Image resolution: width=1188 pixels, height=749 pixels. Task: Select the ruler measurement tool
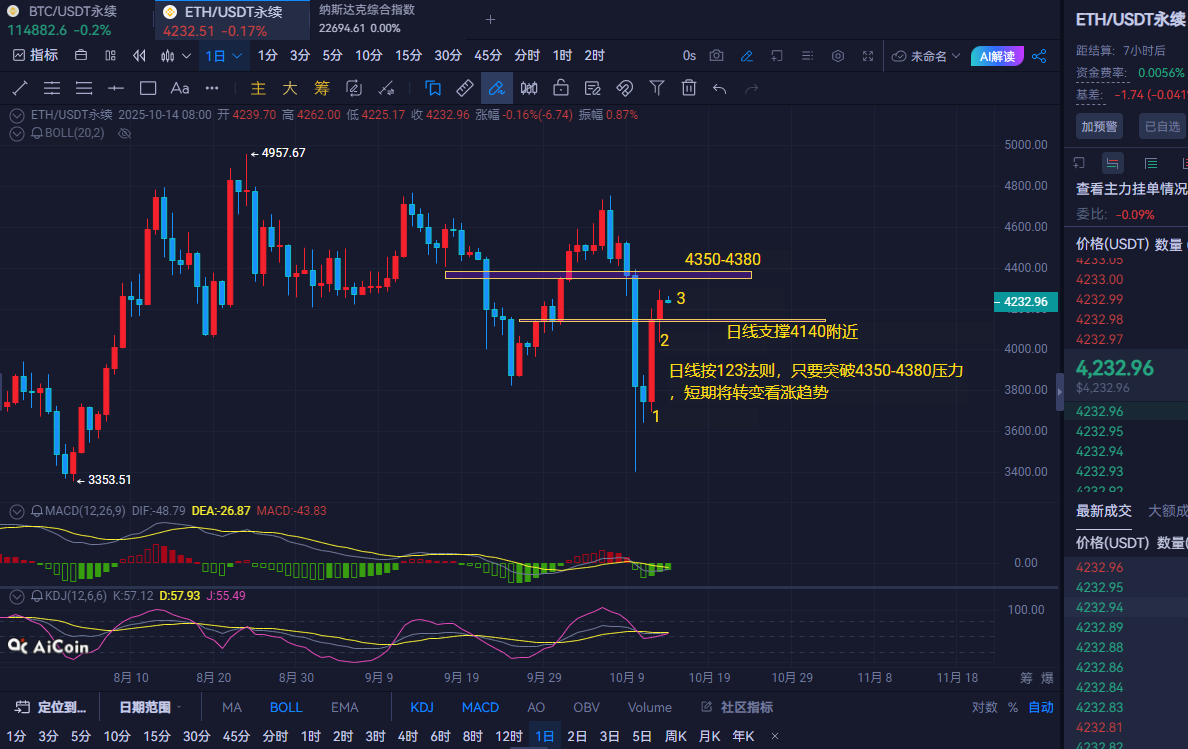[x=464, y=89]
